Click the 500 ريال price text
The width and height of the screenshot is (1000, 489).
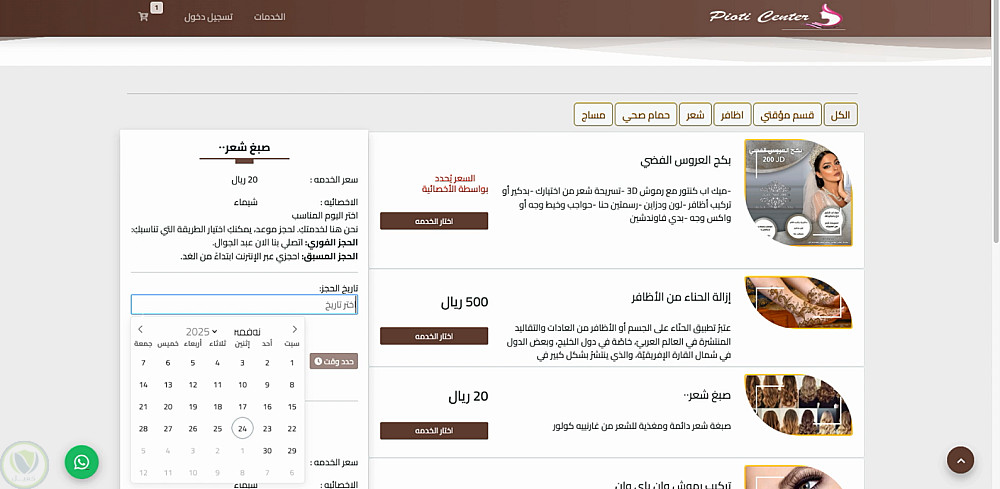click(464, 302)
